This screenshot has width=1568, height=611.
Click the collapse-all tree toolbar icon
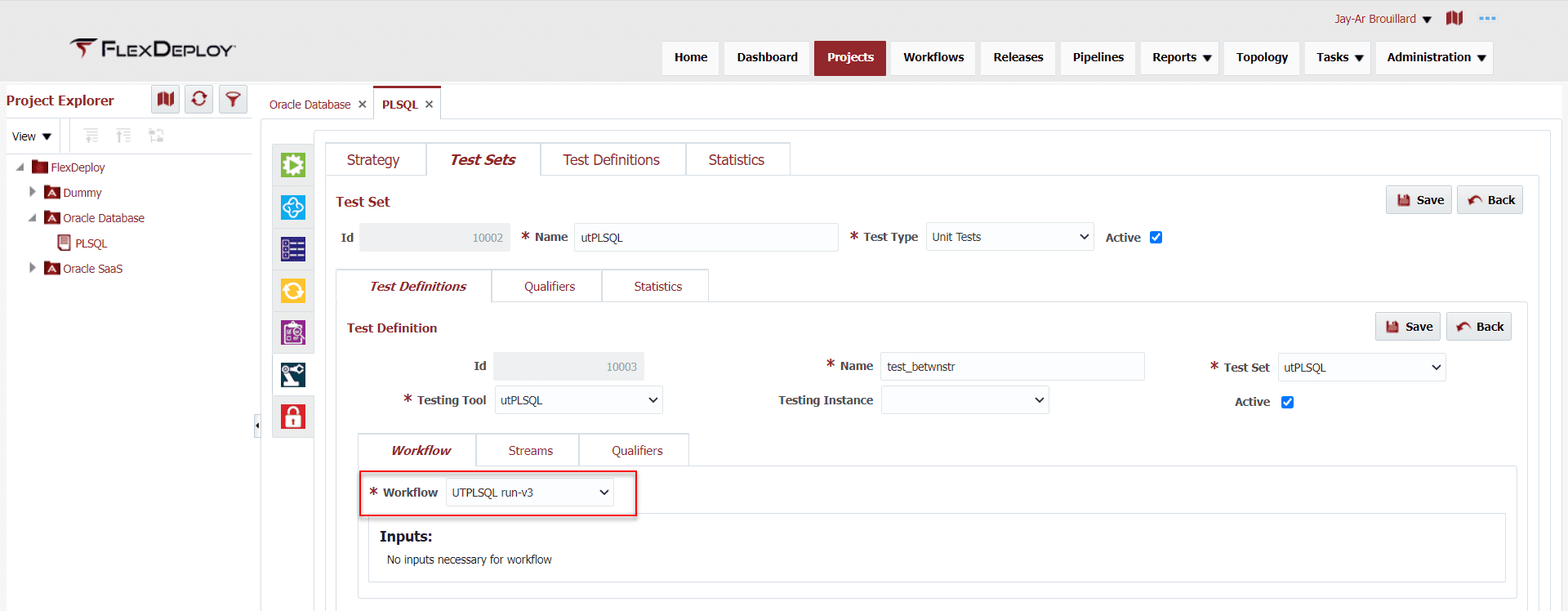(123, 136)
